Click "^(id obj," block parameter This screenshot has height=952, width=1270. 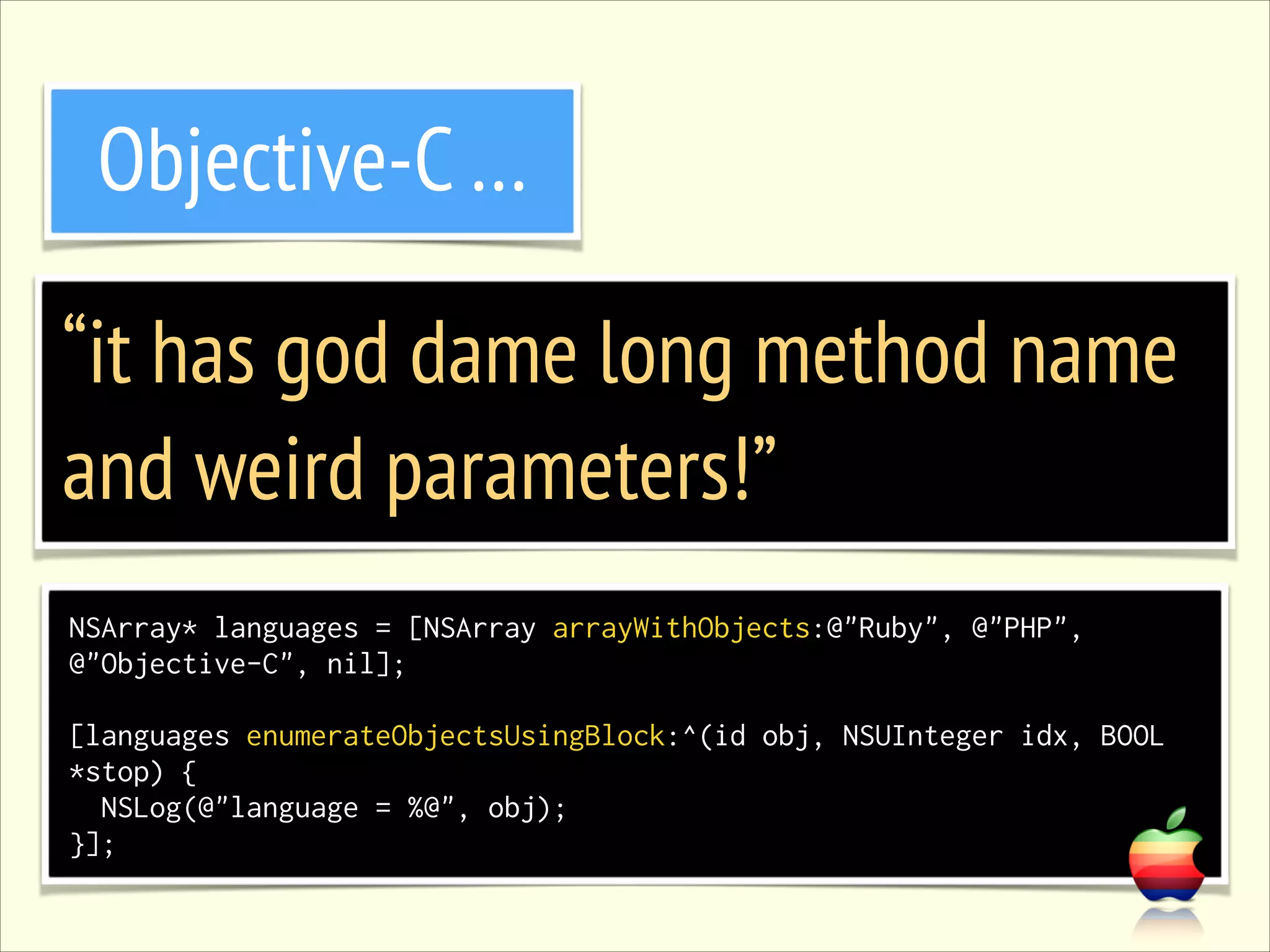753,736
